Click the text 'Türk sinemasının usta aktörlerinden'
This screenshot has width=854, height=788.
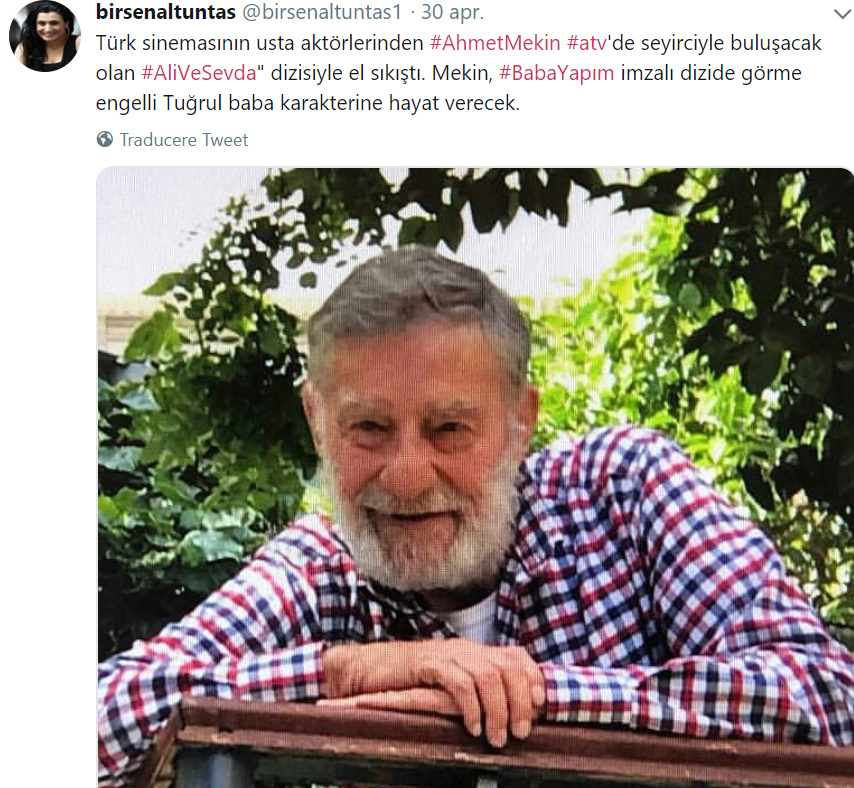[259, 42]
